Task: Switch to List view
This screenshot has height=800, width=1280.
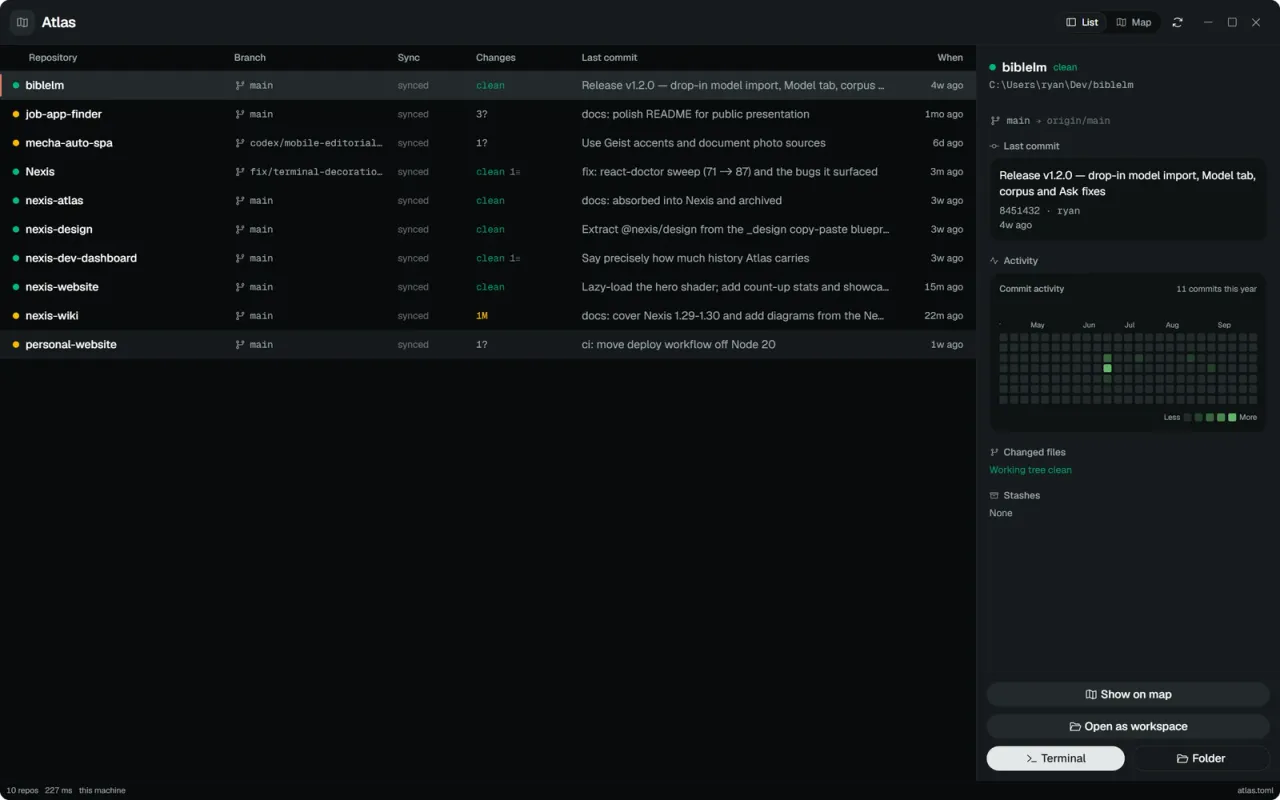Action: point(1082,22)
